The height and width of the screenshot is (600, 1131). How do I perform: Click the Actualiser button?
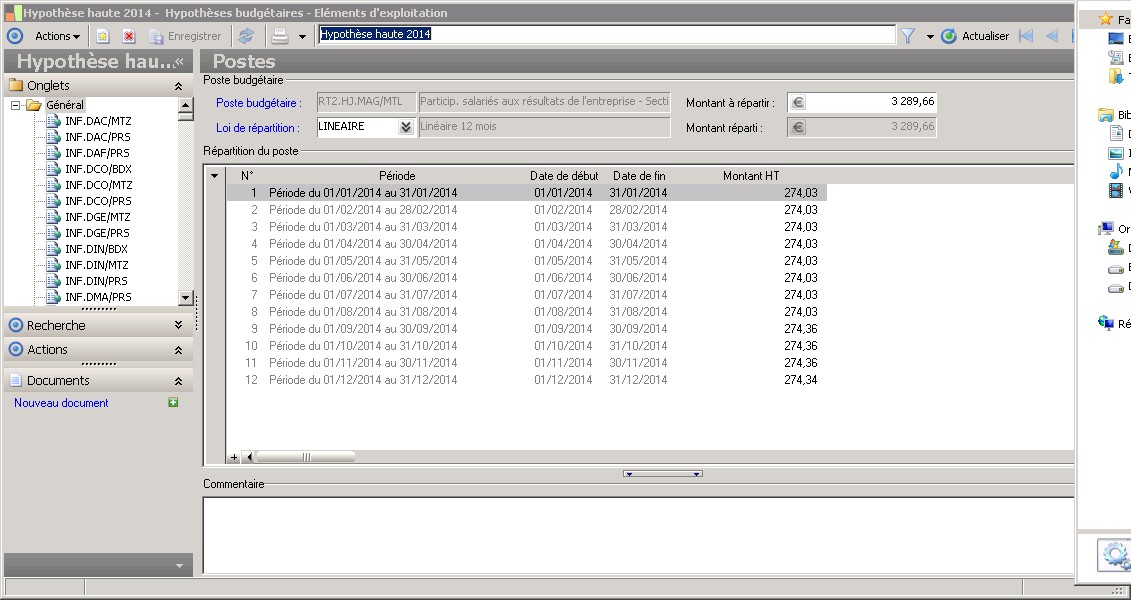tap(976, 36)
